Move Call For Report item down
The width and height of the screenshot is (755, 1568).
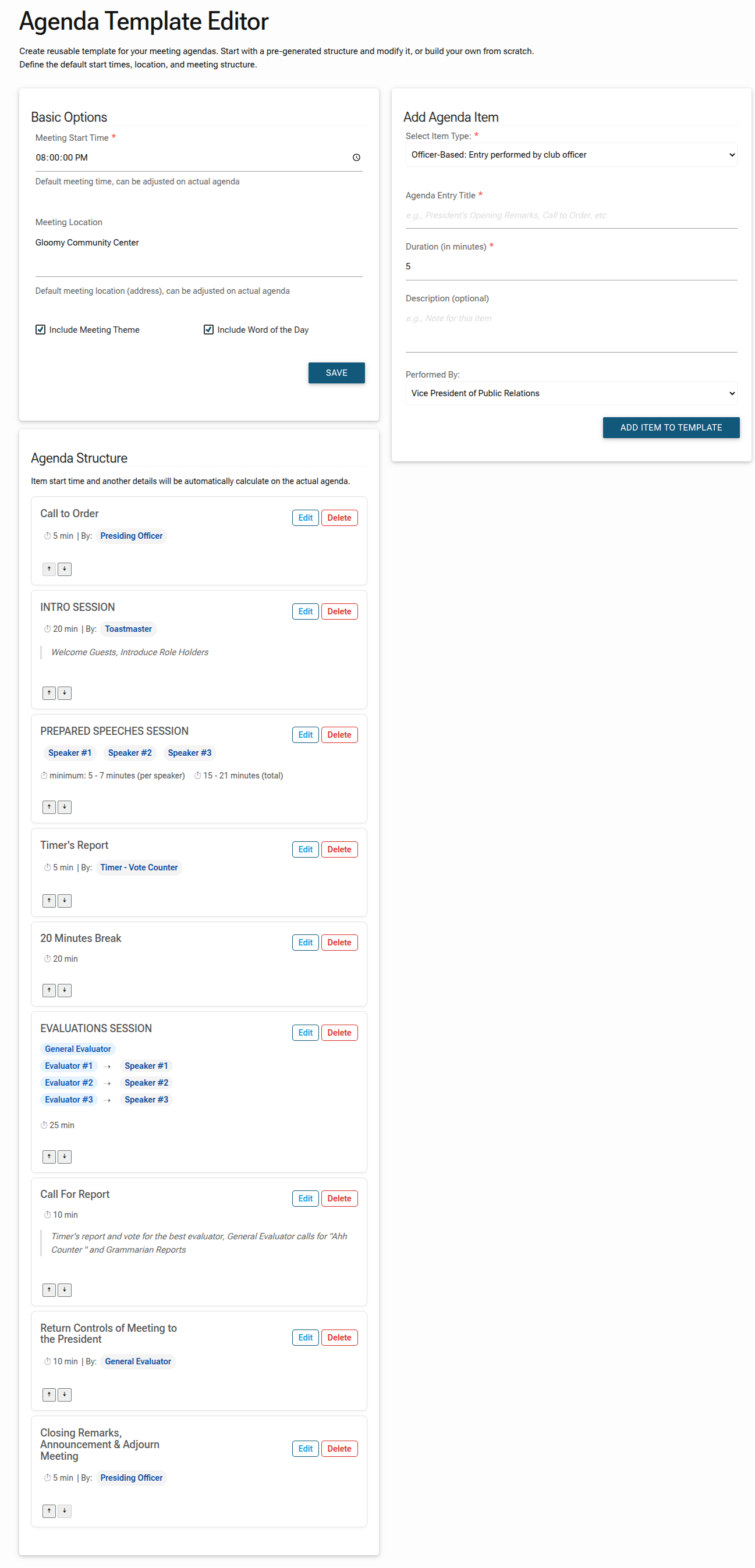click(65, 1290)
